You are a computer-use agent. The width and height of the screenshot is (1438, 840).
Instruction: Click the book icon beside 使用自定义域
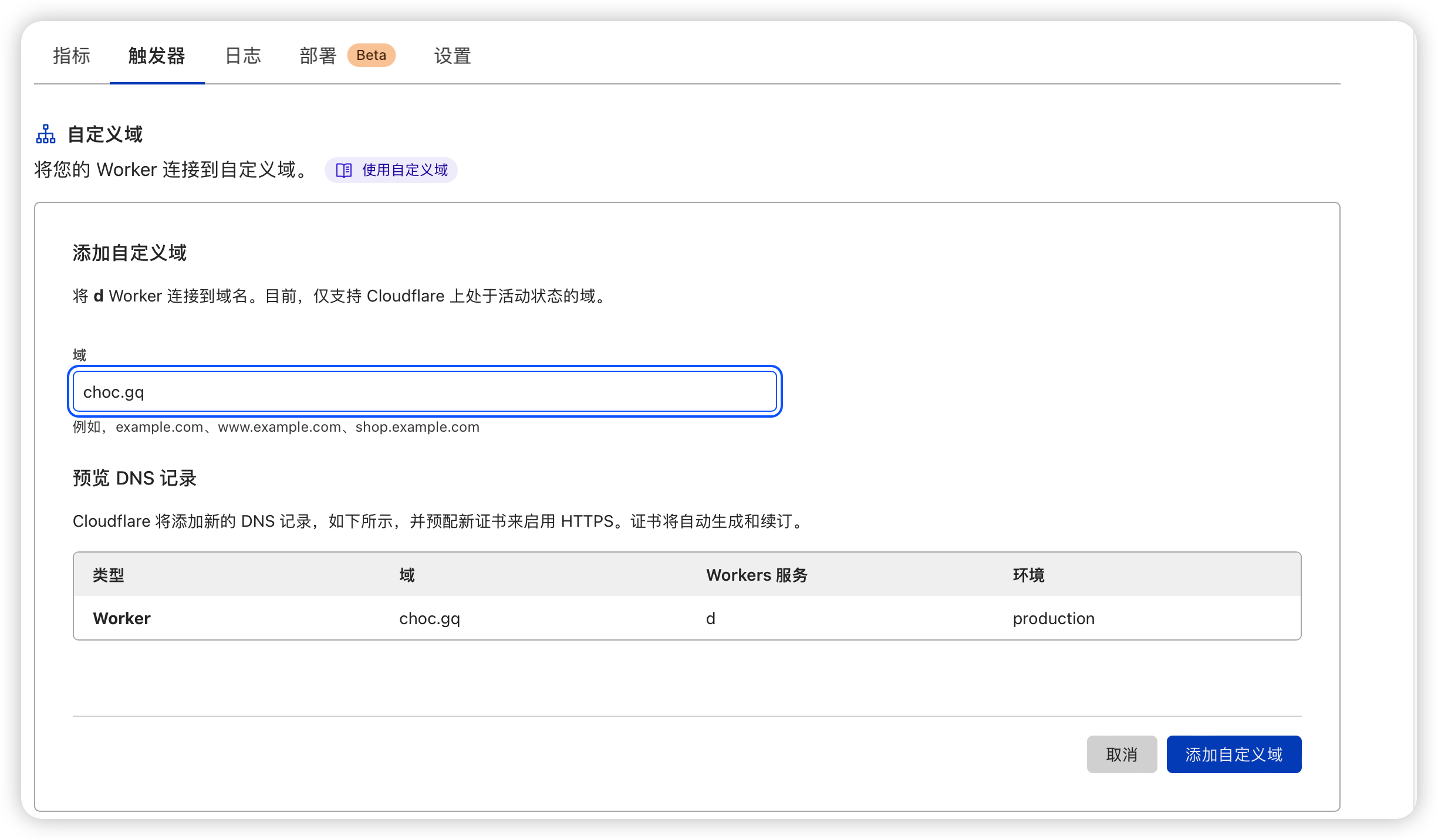click(344, 170)
